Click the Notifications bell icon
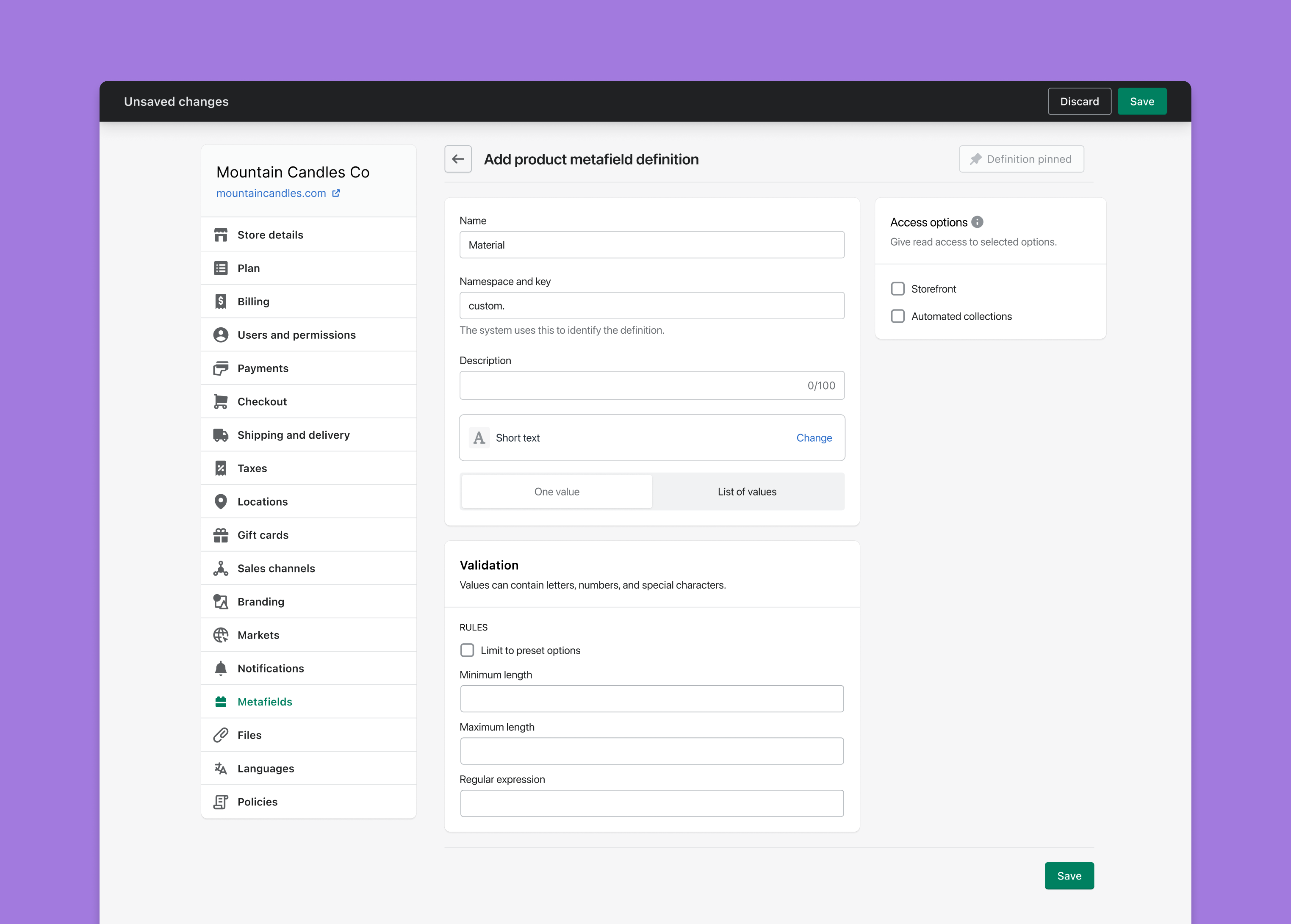The image size is (1291, 924). [221, 669]
